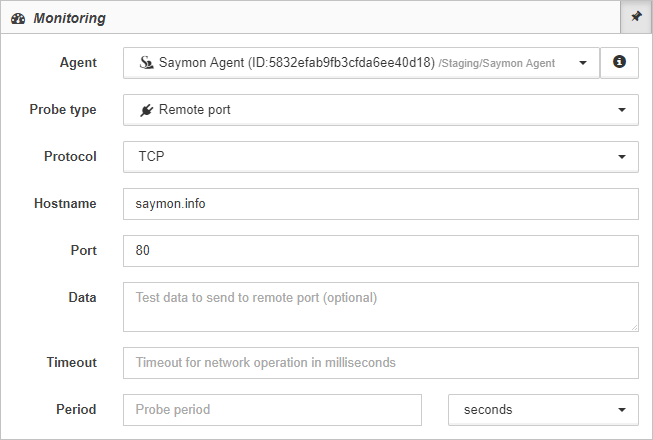This screenshot has width=653, height=440.
Task: Focus the Timeout milliseconds input field
Action: coord(381,363)
